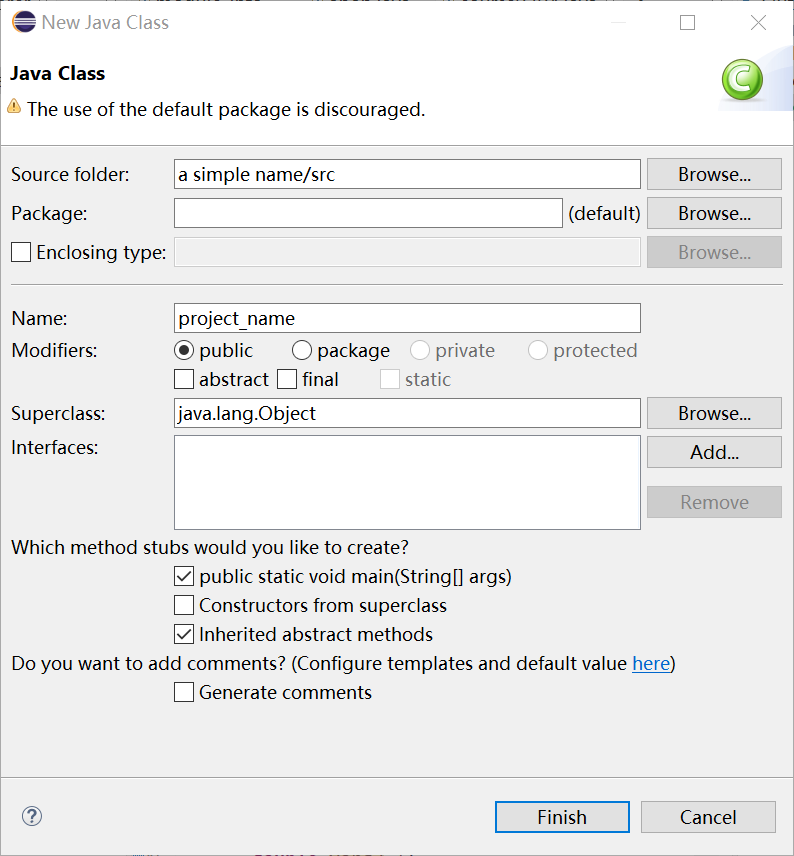Click the Remove interface button

[714, 502]
